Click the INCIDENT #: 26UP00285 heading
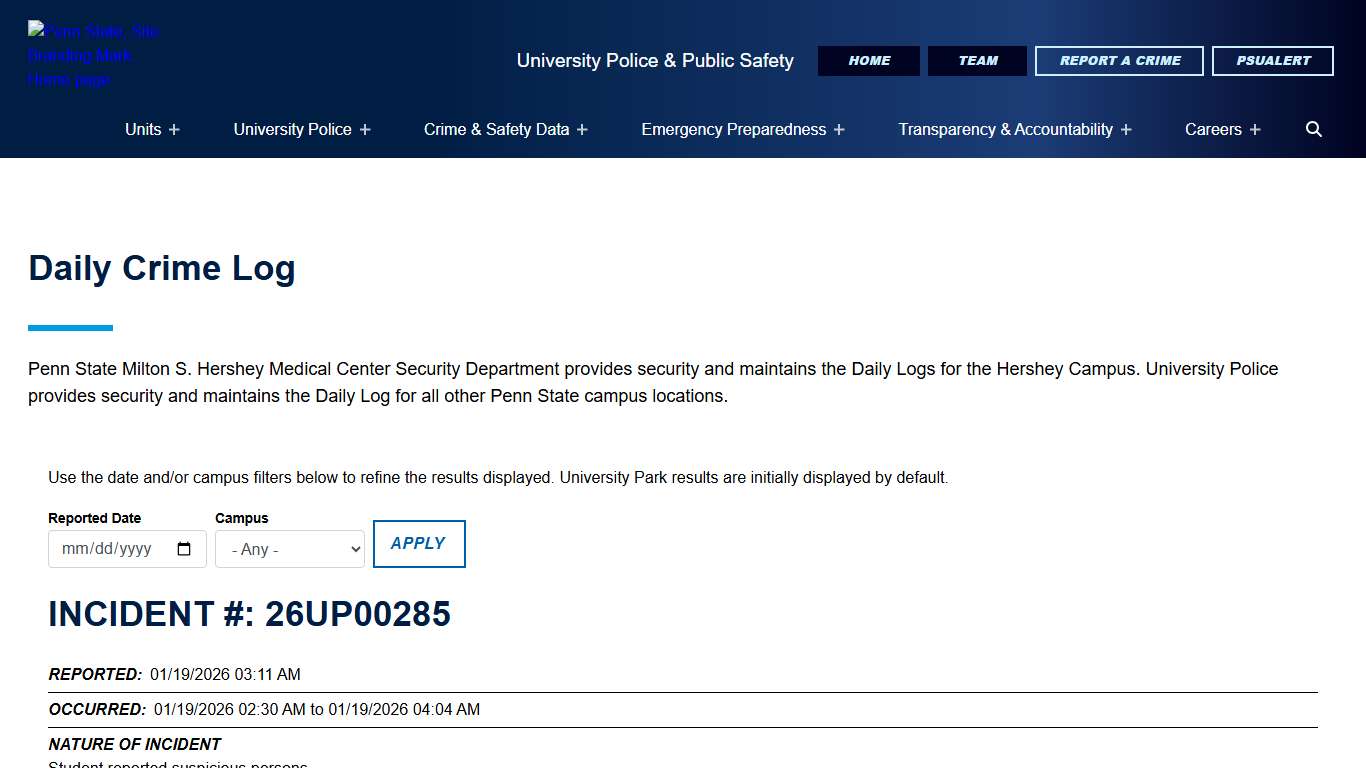The width and height of the screenshot is (1366, 768). pyautogui.click(x=249, y=614)
